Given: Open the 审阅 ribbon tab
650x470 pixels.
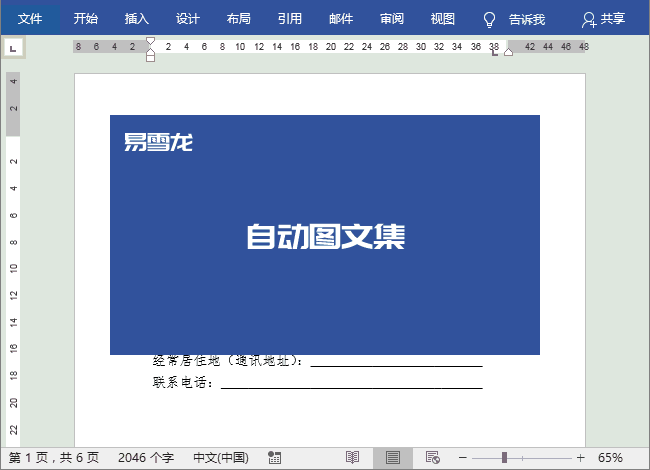Looking at the screenshot, I should tap(392, 19).
